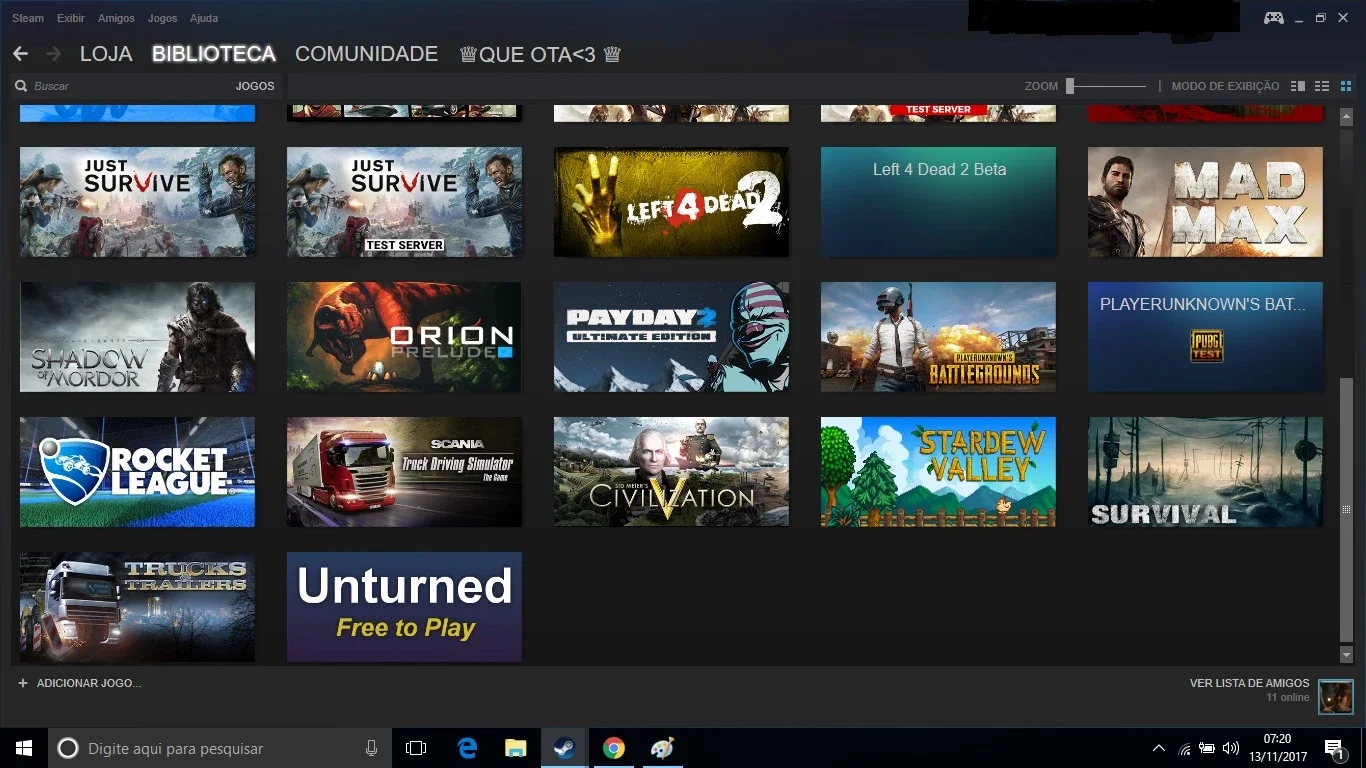The height and width of the screenshot is (768, 1366).
Task: Select Just Survive game tile
Action: pyautogui.click(x=137, y=202)
